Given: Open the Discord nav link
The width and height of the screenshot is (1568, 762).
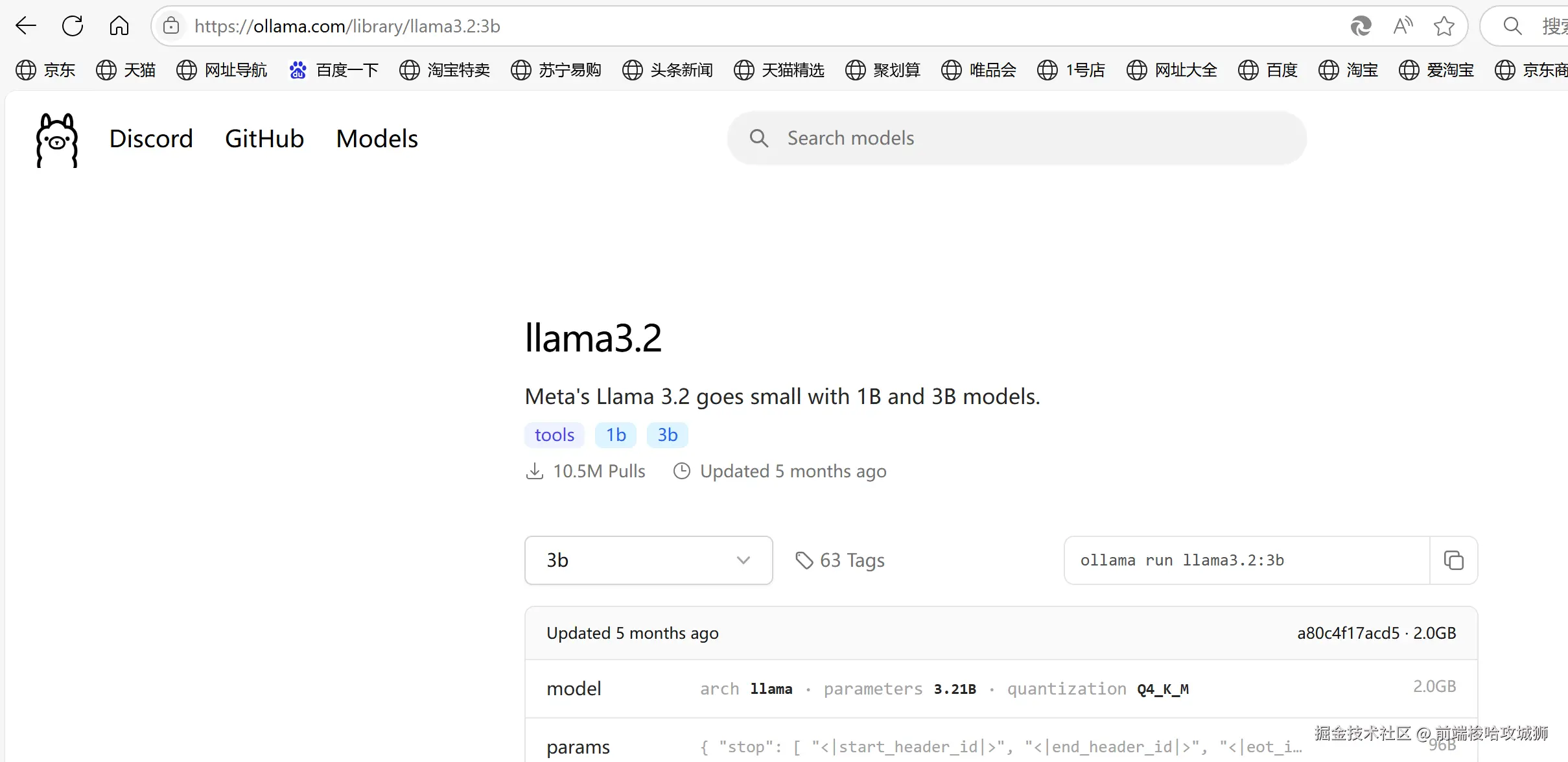Looking at the screenshot, I should coord(151,139).
